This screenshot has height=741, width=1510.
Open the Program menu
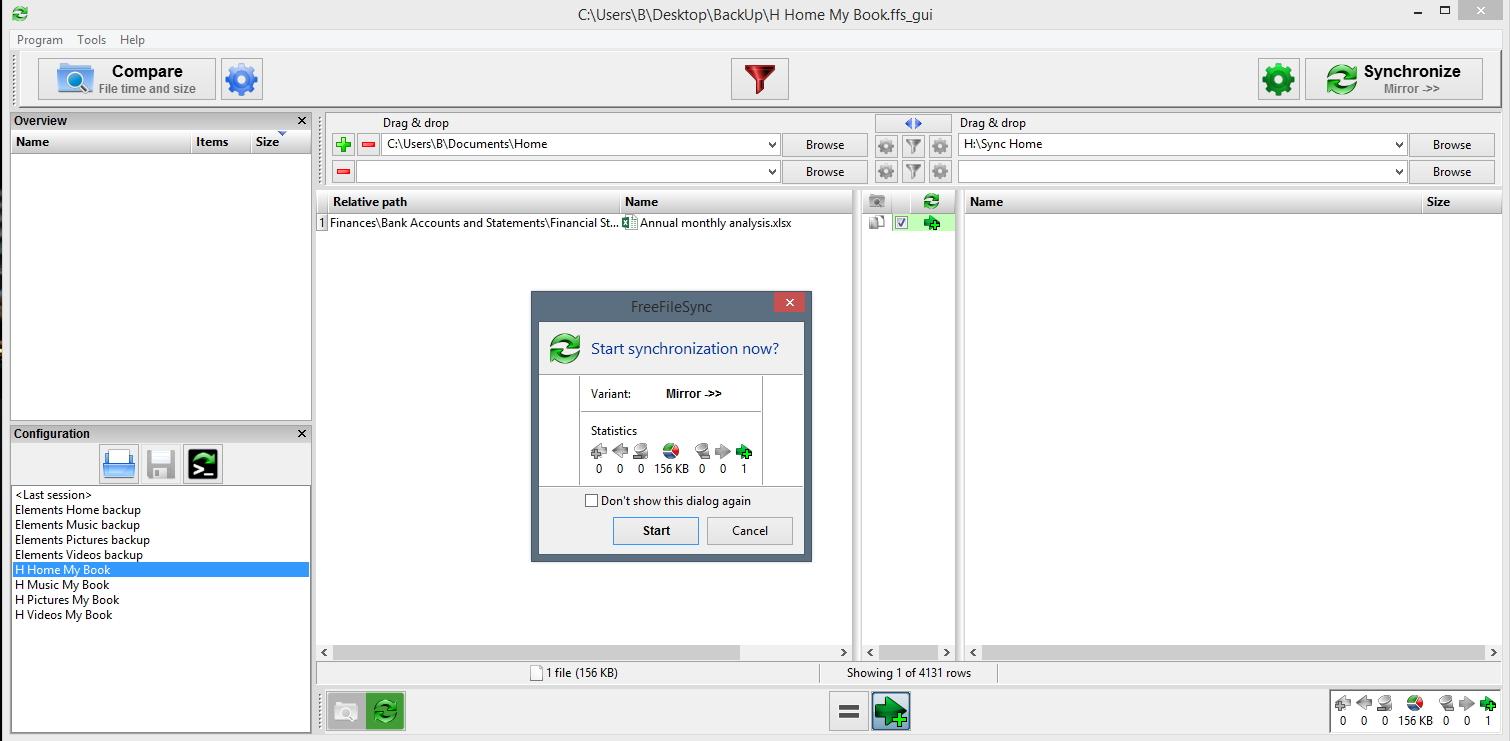tap(40, 40)
